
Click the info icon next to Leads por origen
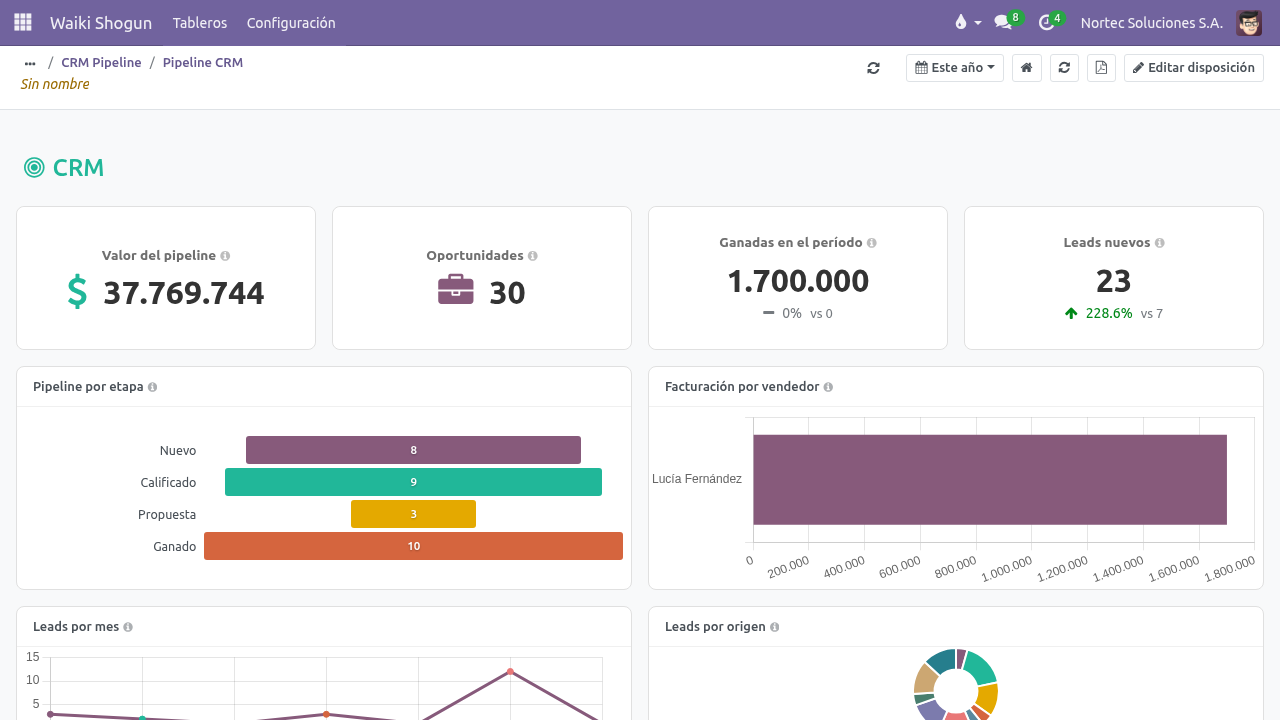pos(774,627)
